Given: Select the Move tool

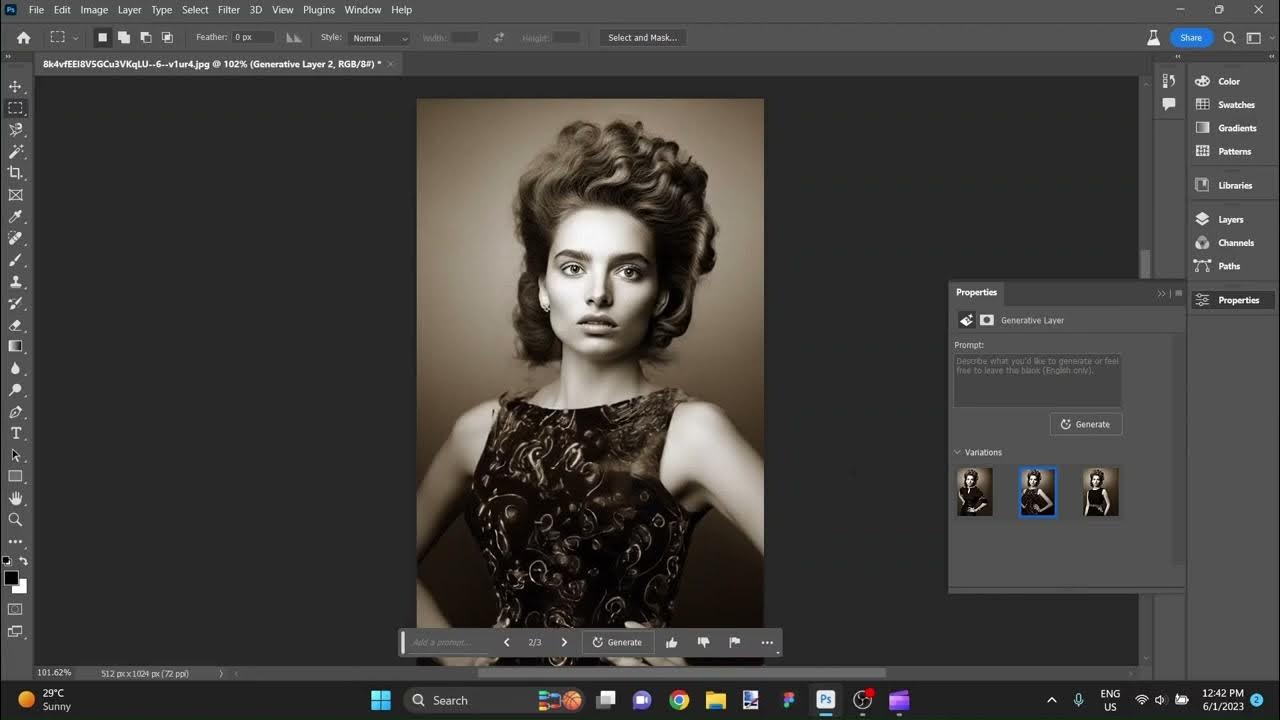Looking at the screenshot, I should pyautogui.click(x=15, y=87).
